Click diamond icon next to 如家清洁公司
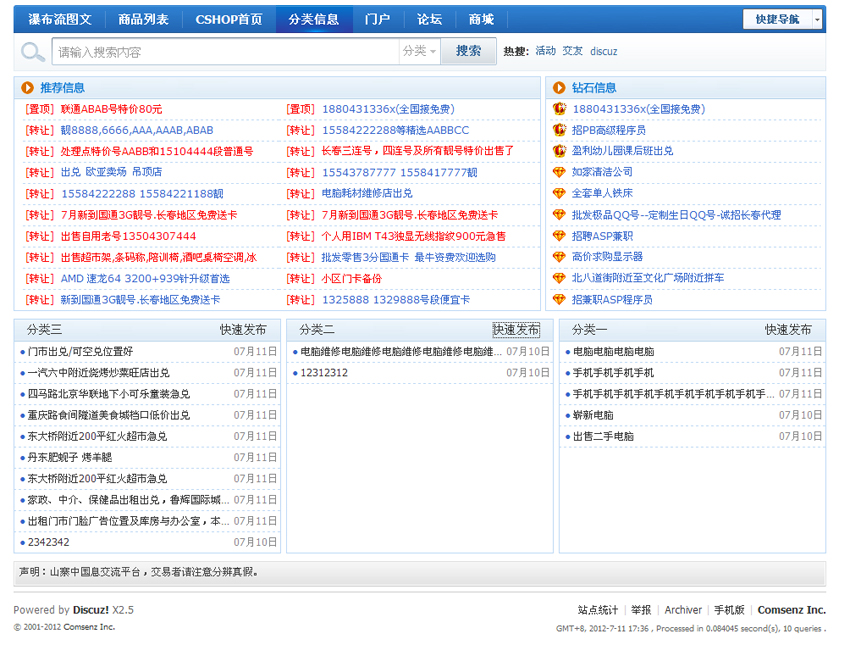The height and width of the screenshot is (656, 850). 559,172
